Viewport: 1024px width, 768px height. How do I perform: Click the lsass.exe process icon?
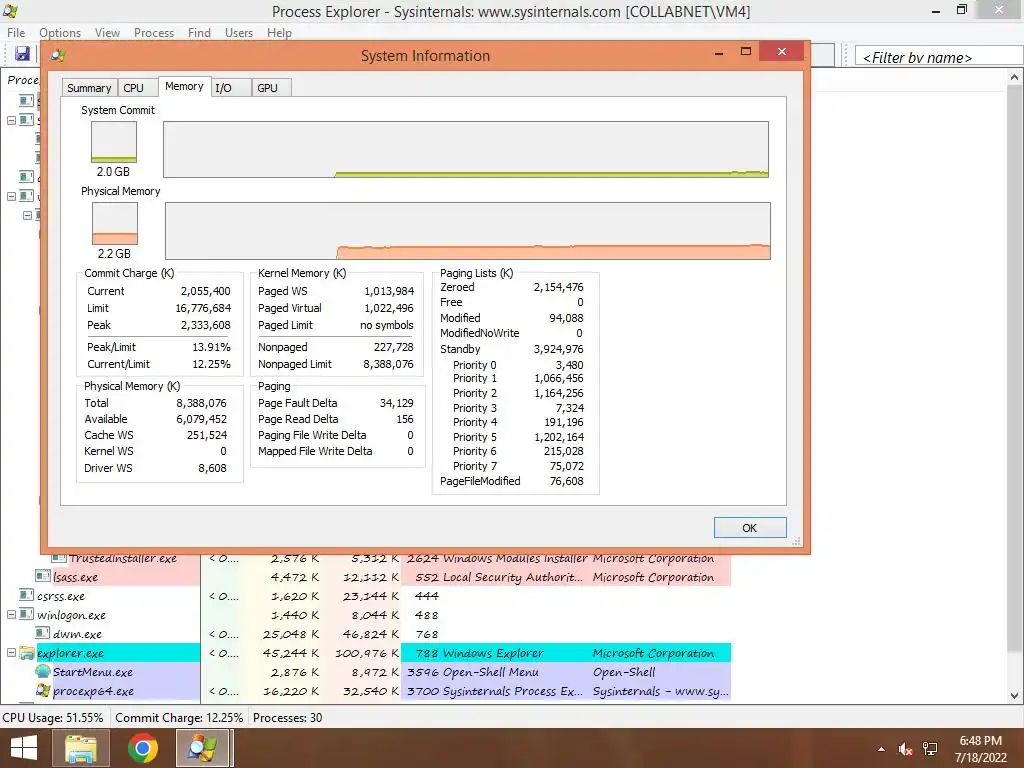pyautogui.click(x=43, y=576)
